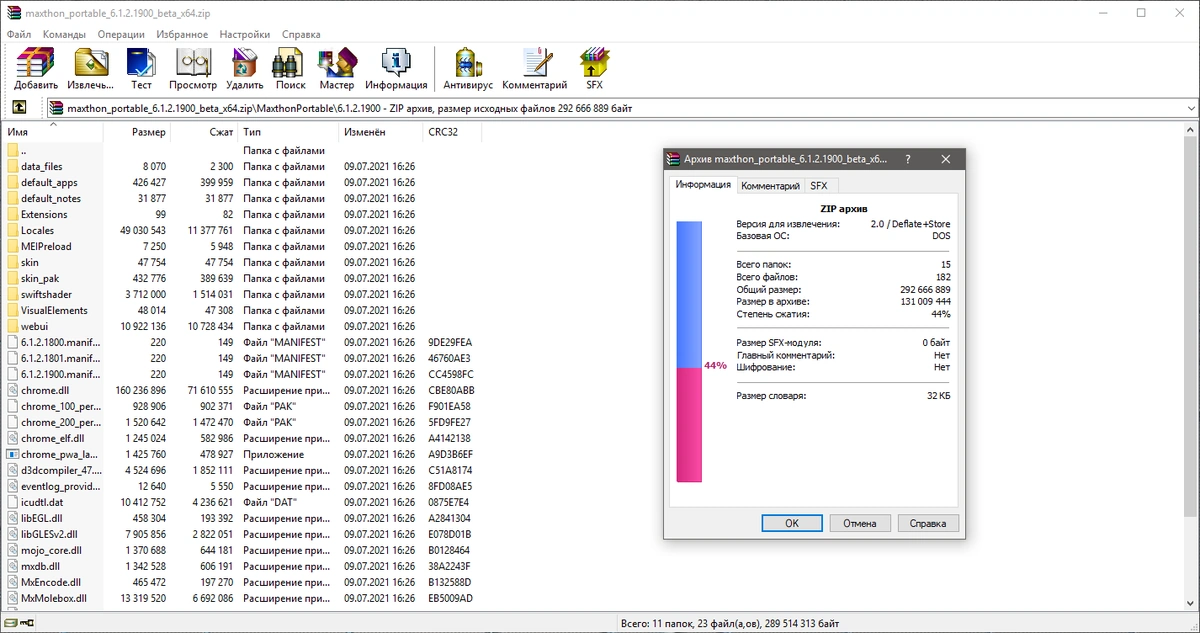Click the compression ratio bar graph
Viewport: 1200px width, 633px height.
click(x=689, y=351)
